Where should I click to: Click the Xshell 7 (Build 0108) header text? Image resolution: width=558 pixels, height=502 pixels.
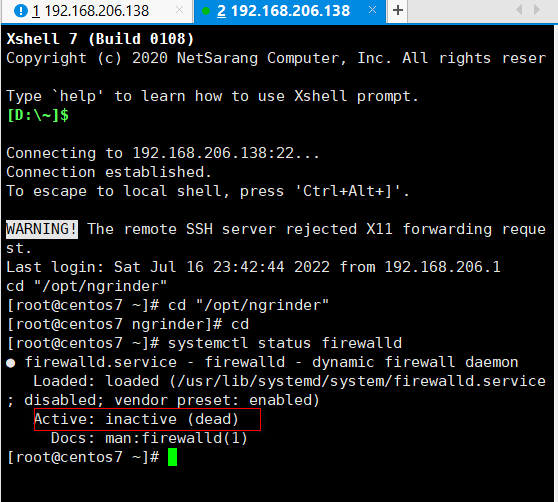100,39
